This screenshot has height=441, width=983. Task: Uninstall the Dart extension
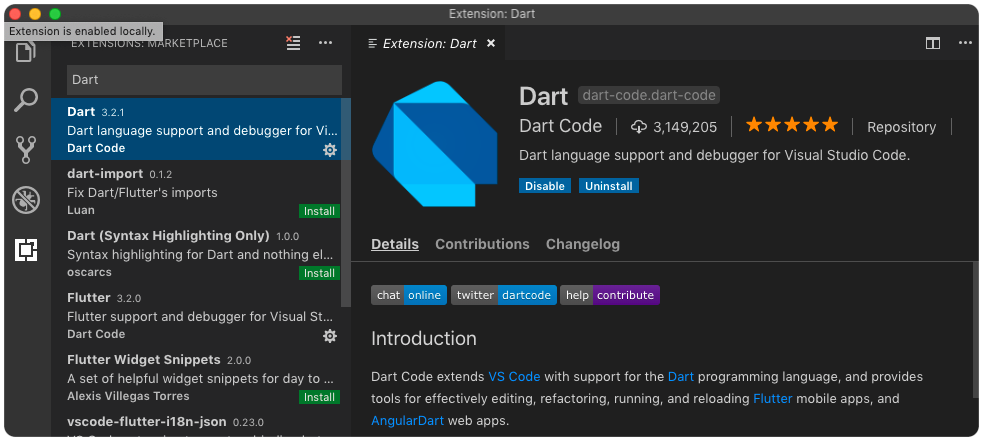[x=609, y=186]
